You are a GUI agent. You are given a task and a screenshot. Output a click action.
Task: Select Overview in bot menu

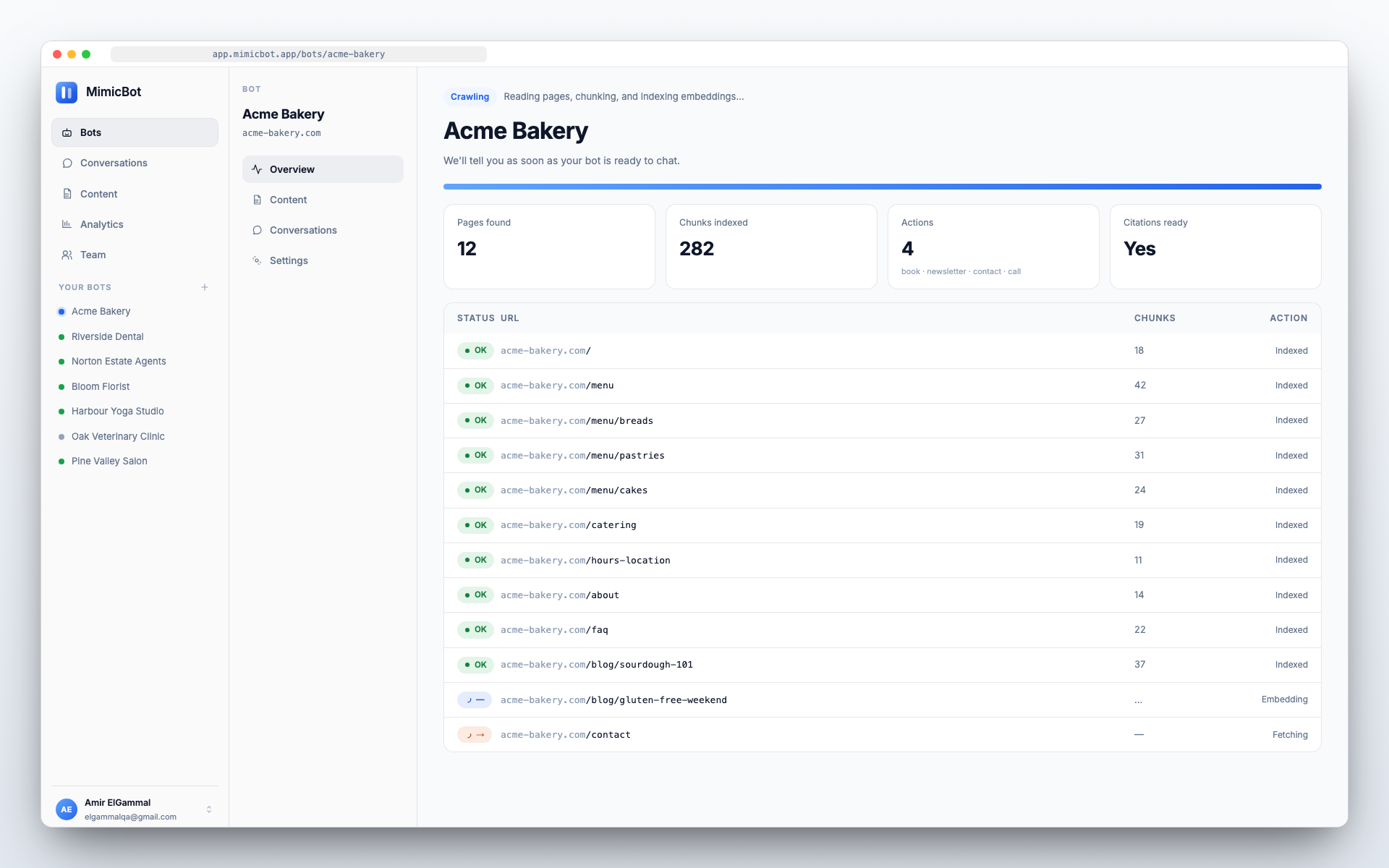292,169
